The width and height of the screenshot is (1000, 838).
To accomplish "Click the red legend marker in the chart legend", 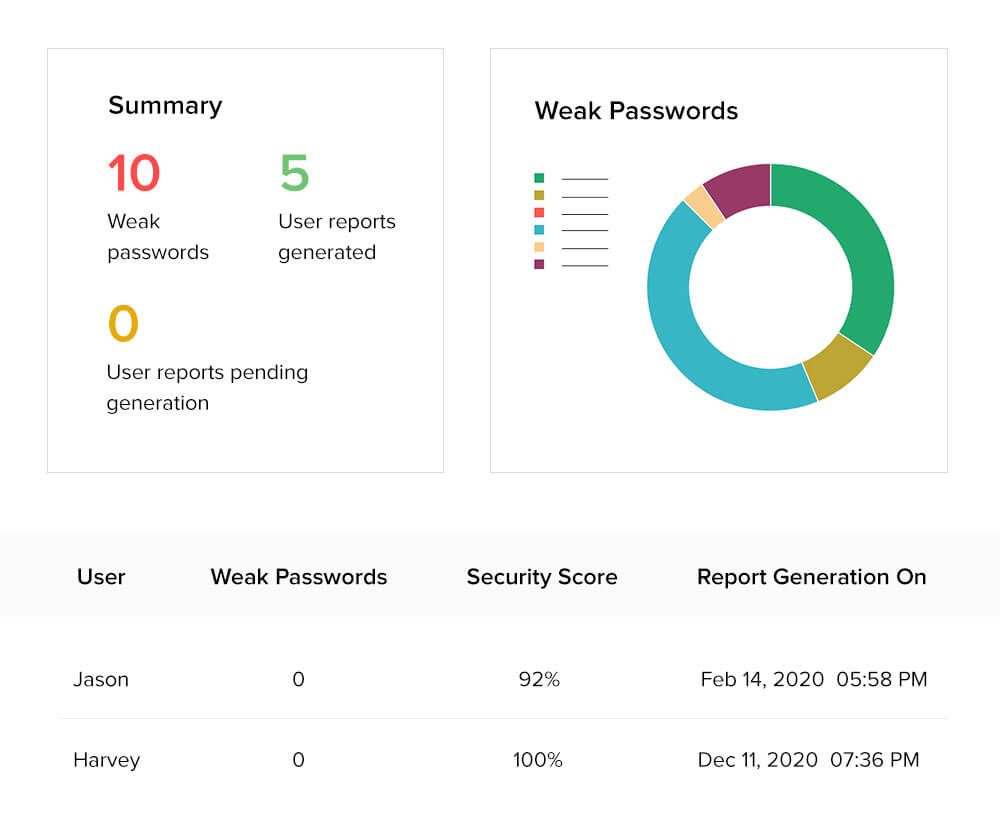I will 539,213.
